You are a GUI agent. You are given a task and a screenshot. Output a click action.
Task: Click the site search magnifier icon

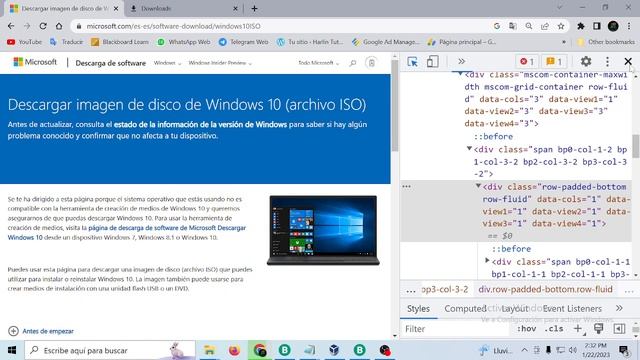[353, 63]
